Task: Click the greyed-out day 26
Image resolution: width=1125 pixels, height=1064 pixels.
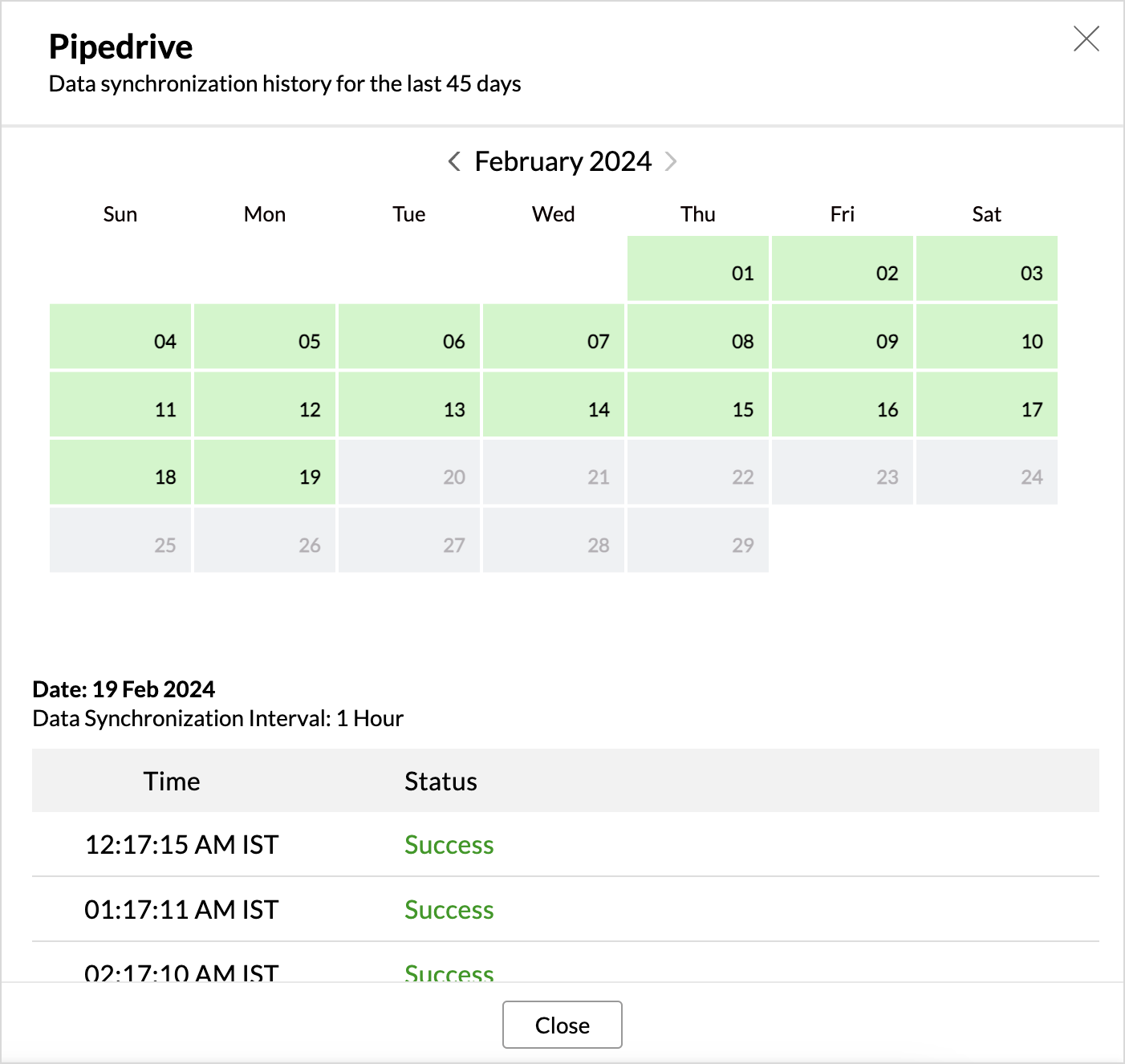Action: coord(265,540)
